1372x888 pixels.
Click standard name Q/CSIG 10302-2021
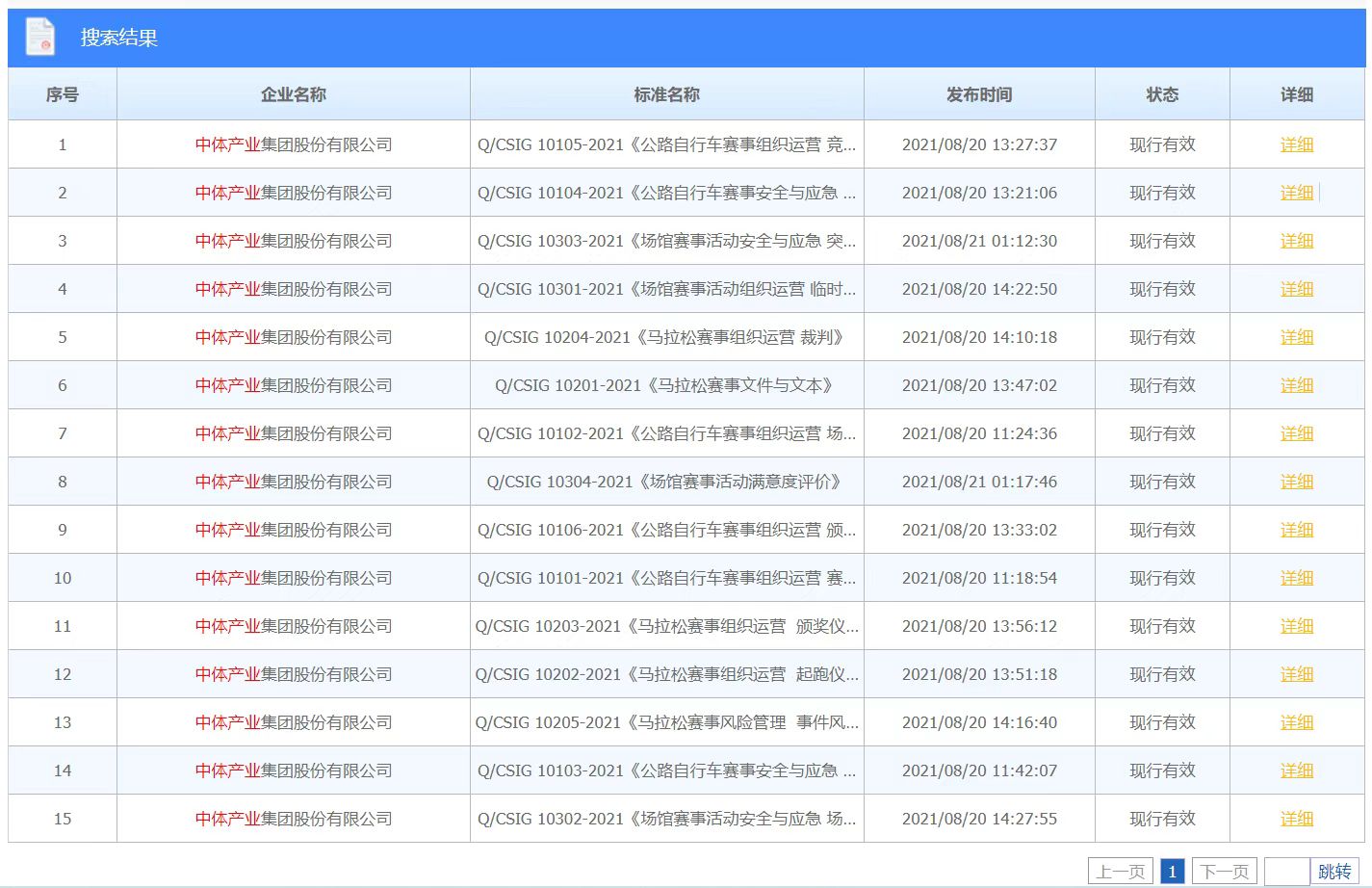(x=667, y=819)
